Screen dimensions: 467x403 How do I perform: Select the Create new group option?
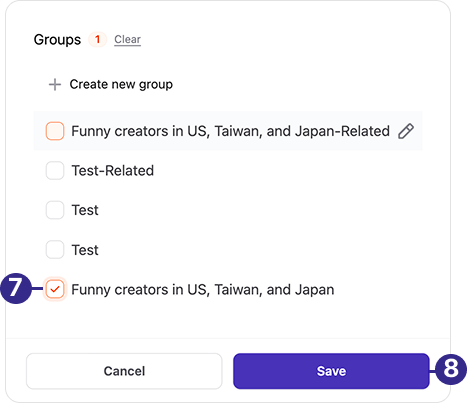point(111,85)
